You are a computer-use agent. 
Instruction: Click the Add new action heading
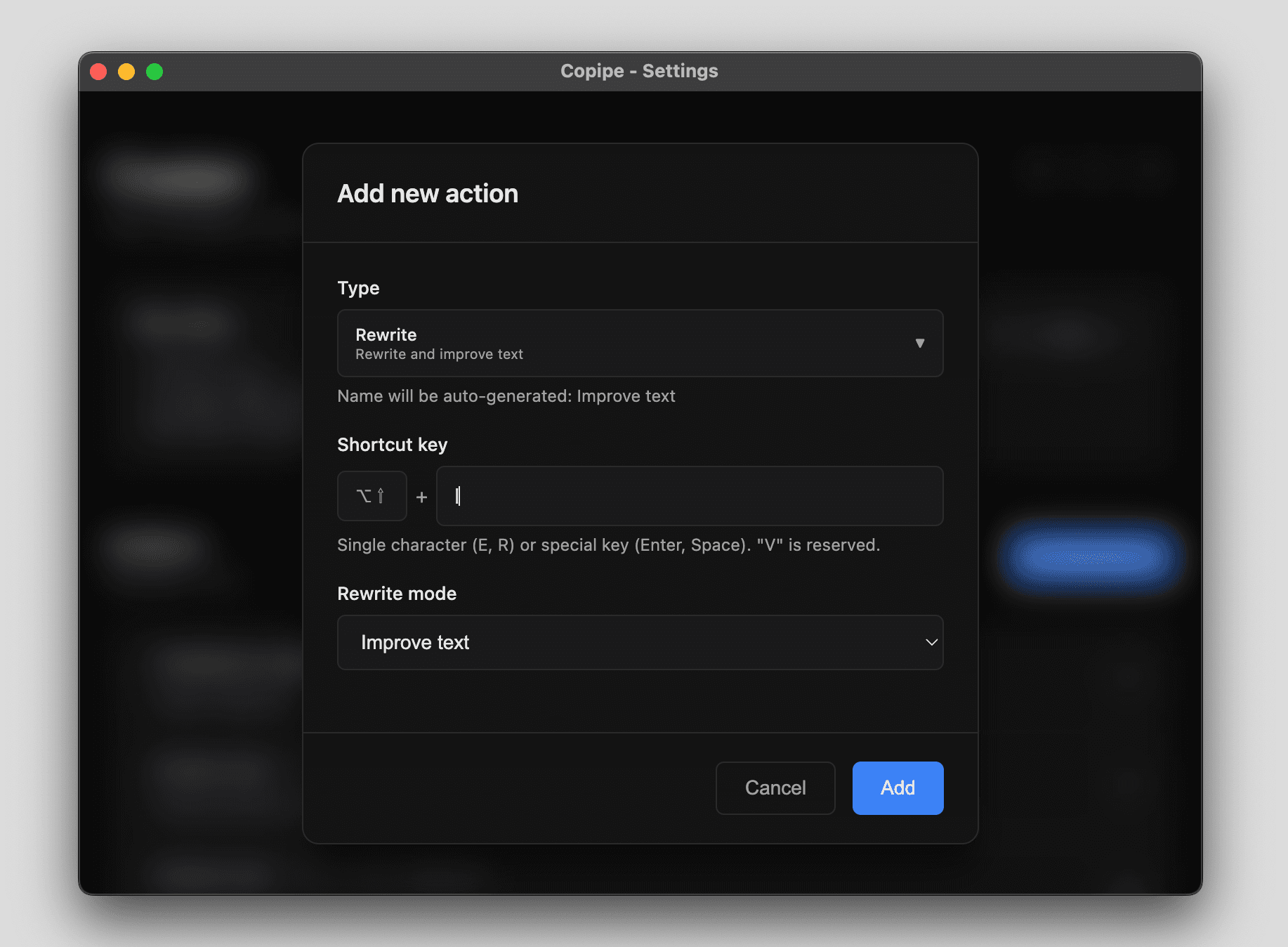pos(428,194)
